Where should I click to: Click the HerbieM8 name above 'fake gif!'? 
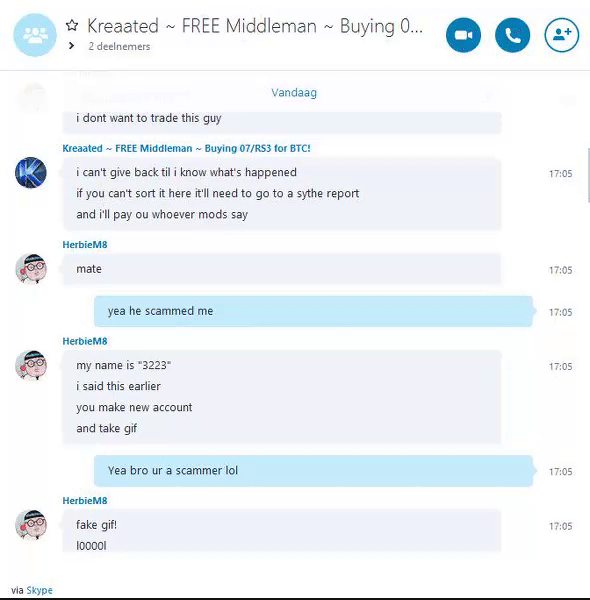pos(85,501)
